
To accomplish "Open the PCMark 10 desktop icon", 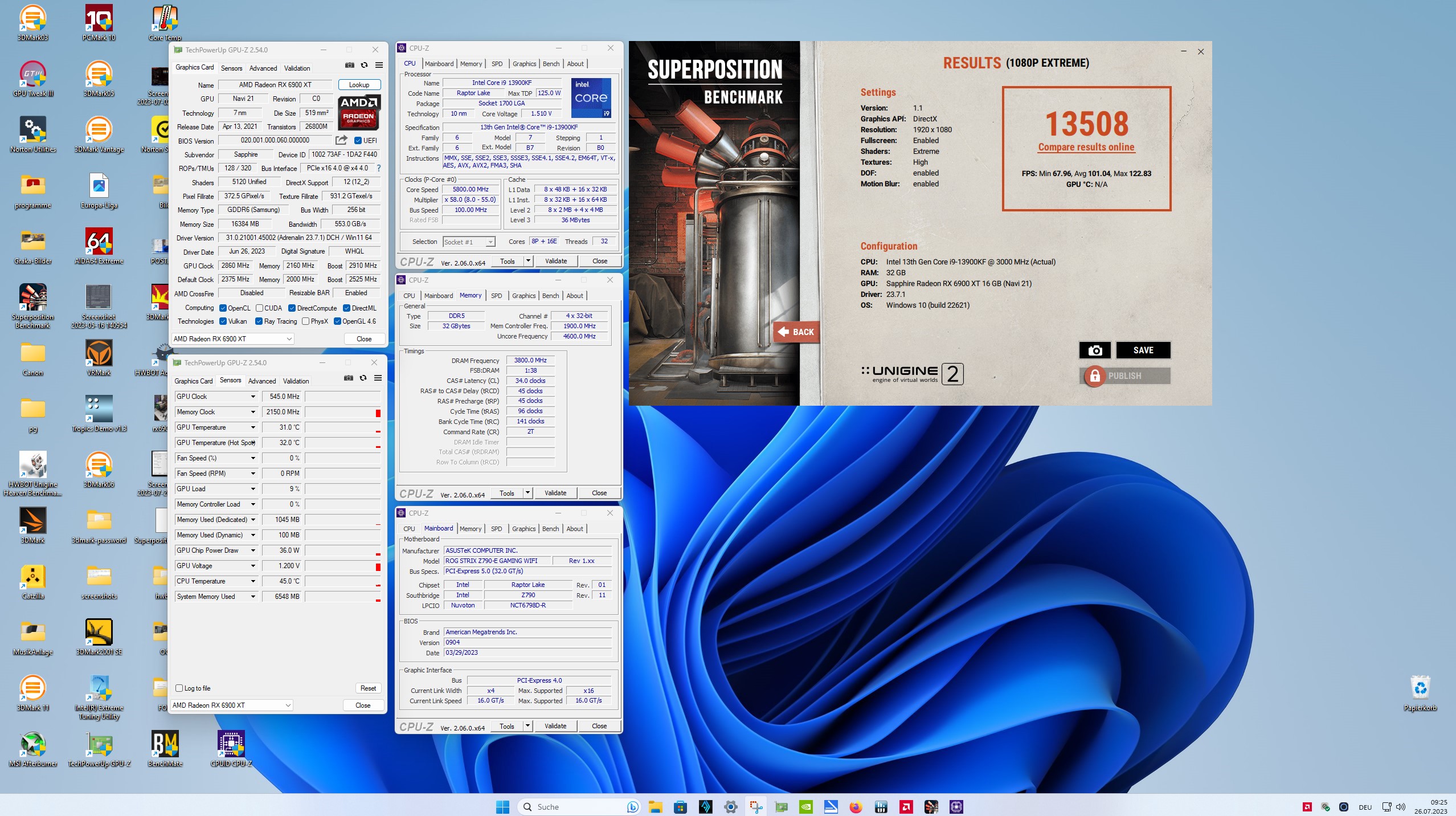I will pyautogui.click(x=99, y=23).
